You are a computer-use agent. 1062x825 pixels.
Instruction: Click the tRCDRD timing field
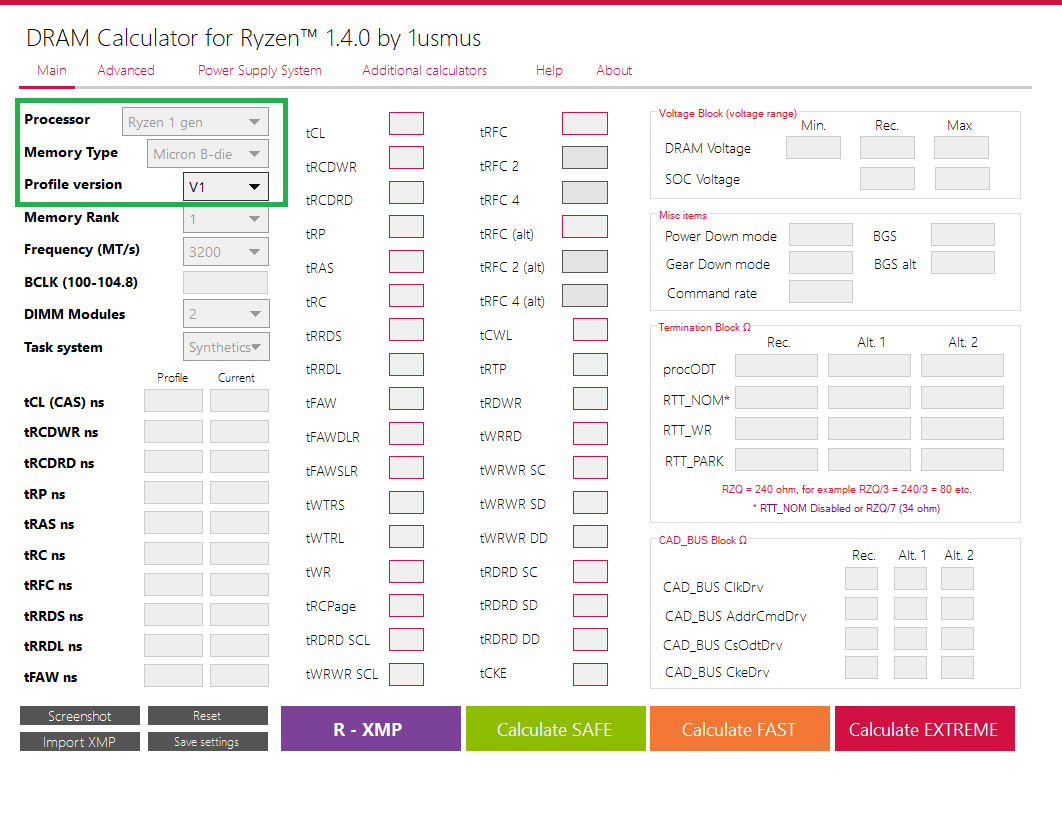(x=406, y=192)
